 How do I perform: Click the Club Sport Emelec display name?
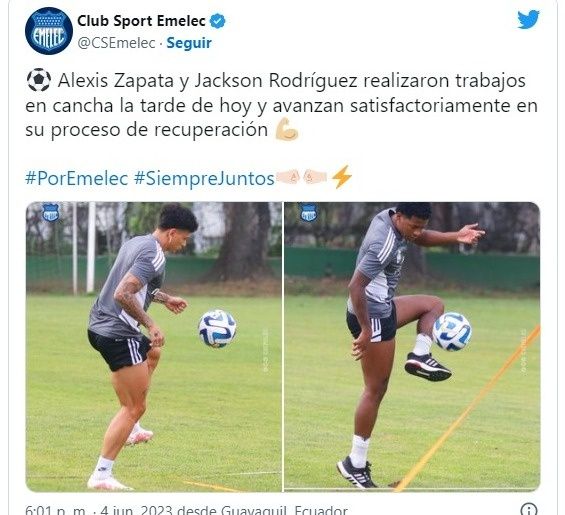point(142,21)
